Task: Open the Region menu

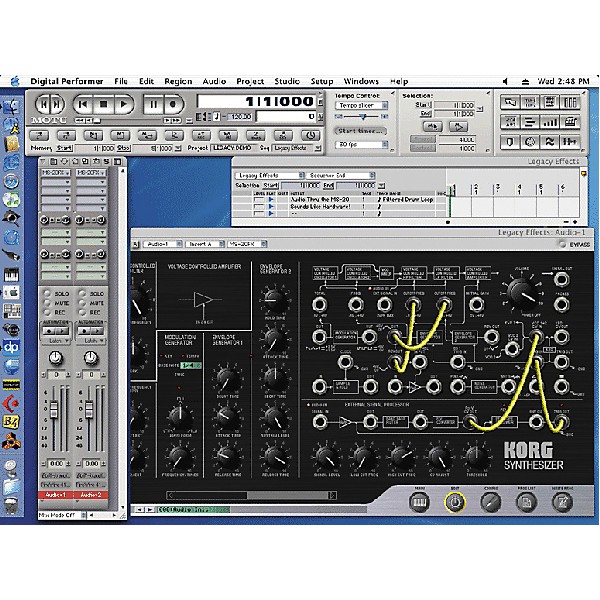Action: click(178, 81)
